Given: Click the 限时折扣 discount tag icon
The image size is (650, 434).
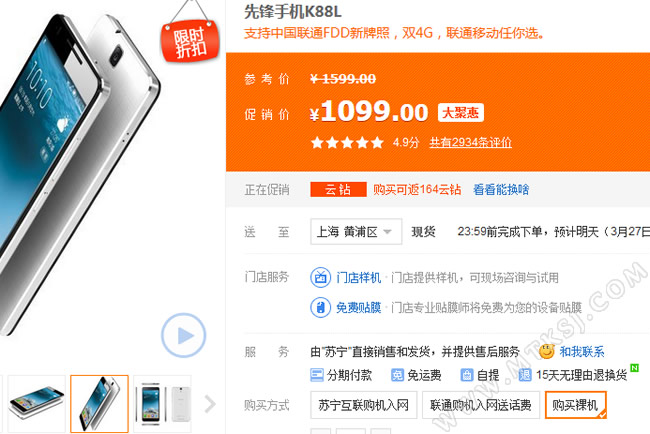Looking at the screenshot, I should [x=190, y=41].
